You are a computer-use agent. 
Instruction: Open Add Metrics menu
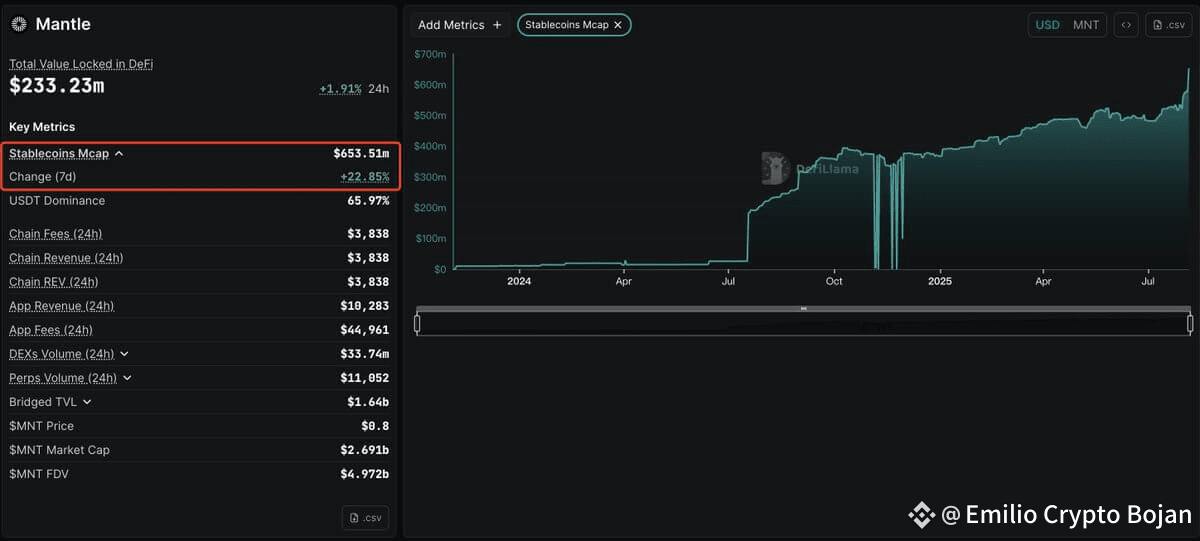(x=460, y=25)
